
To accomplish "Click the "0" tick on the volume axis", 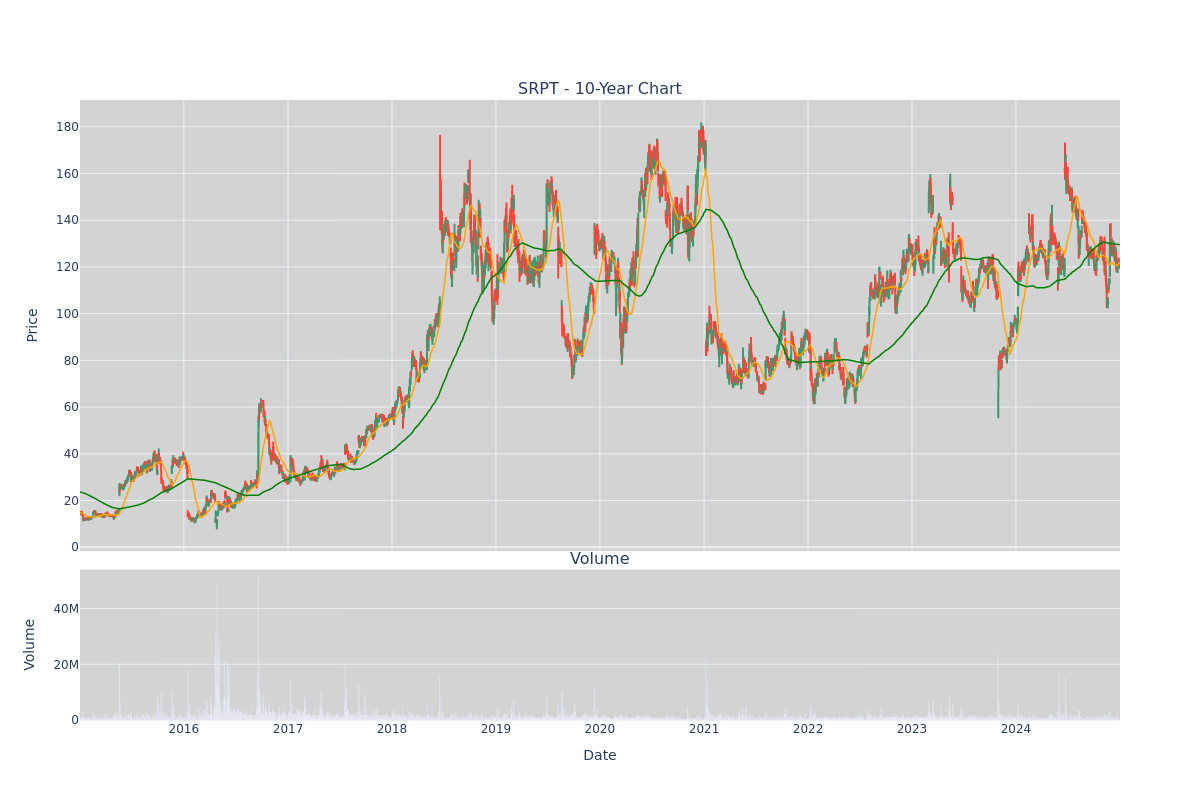I will (x=74, y=720).
